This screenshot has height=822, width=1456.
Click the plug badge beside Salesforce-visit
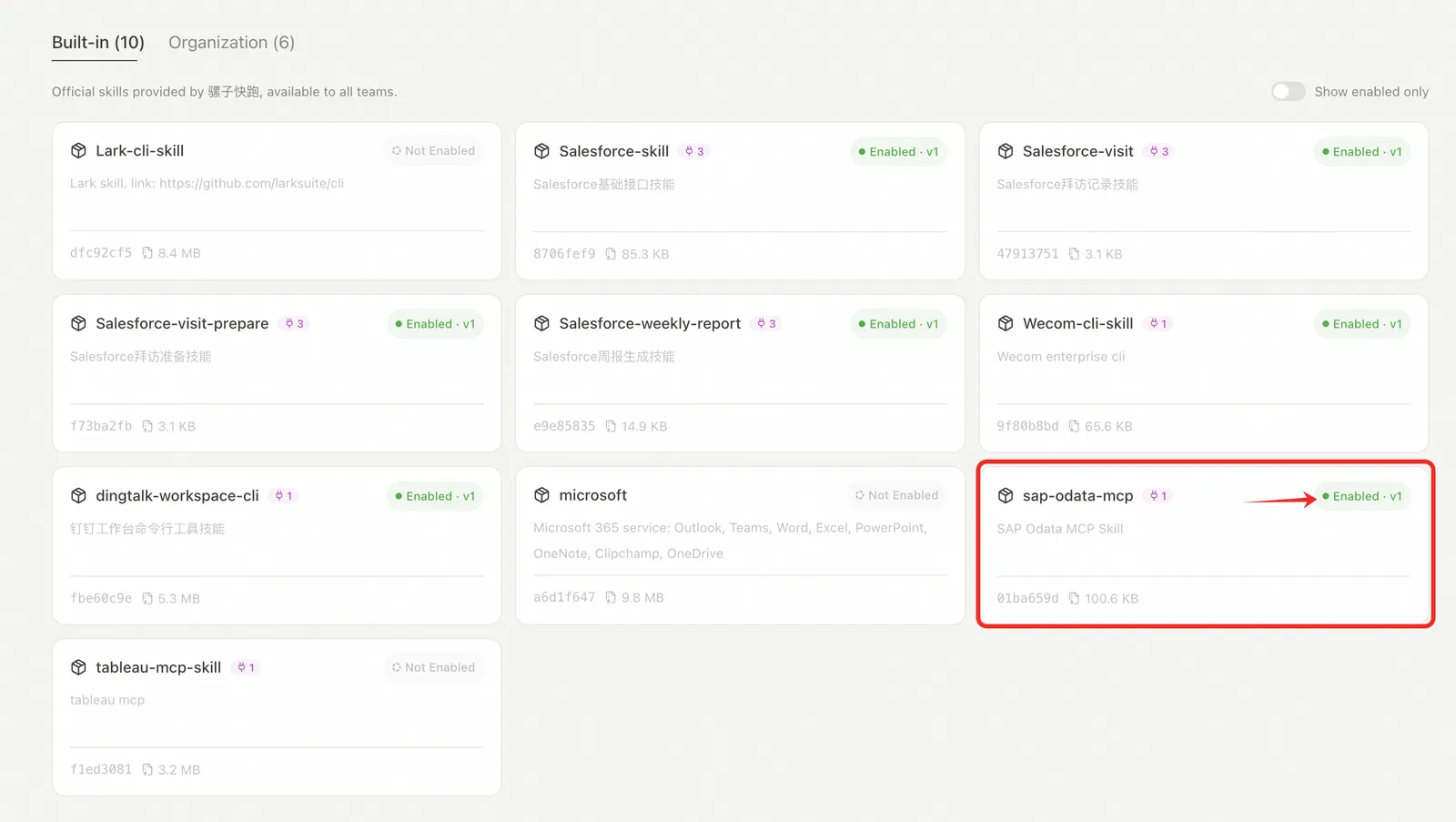point(1159,151)
